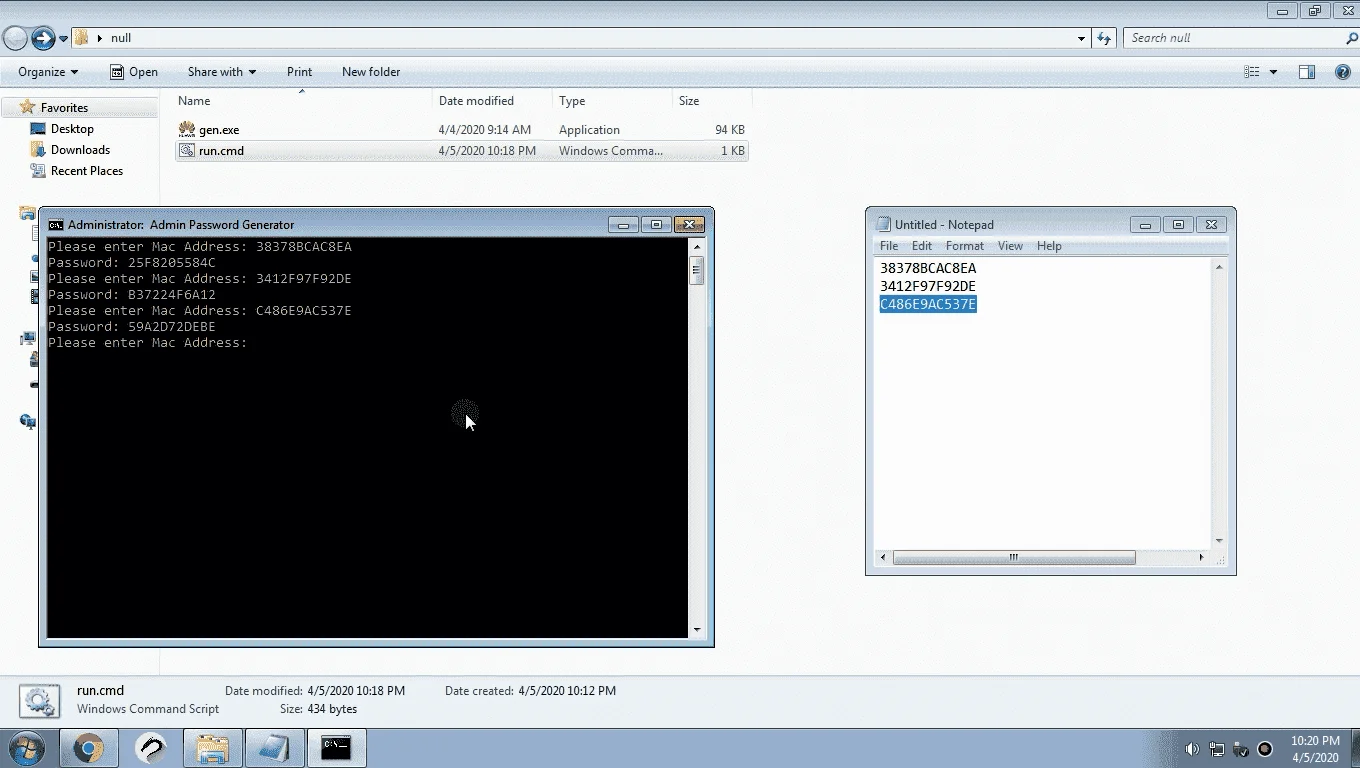This screenshot has width=1360, height=768.
Task: Click the Explorer Back navigation button
Action: pyautogui.click(x=15, y=39)
